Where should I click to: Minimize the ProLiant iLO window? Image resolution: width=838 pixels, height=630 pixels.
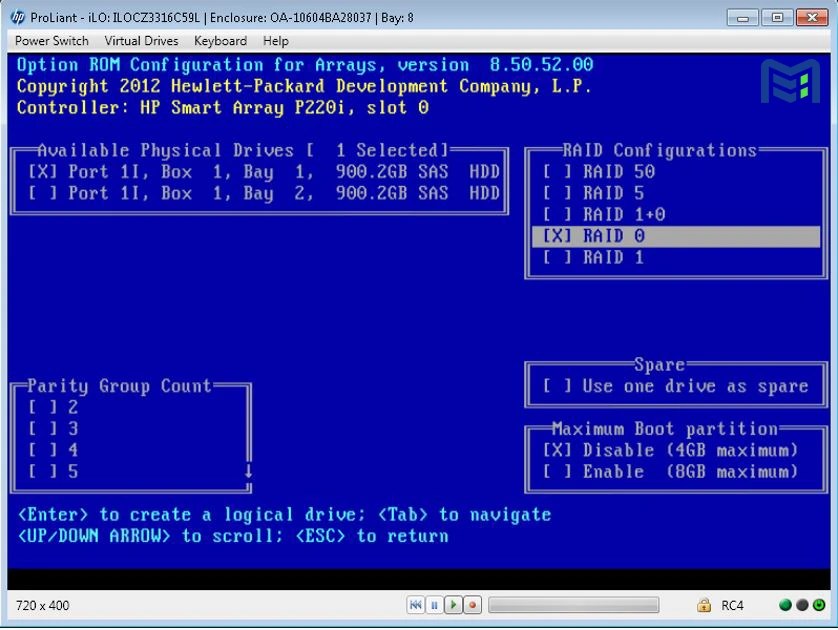[x=742, y=18]
